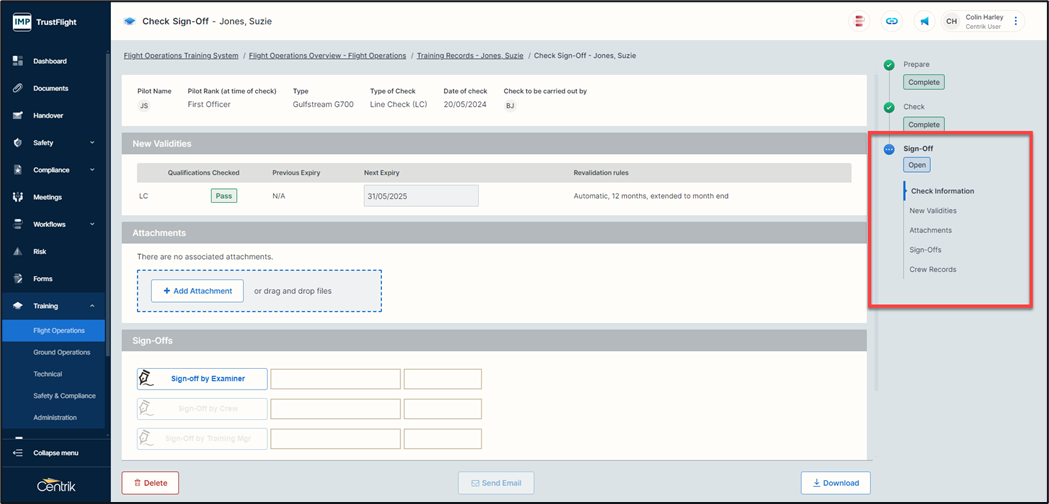The width and height of the screenshot is (1049, 504).
Task: Click the Safety shield icon
Action: pos(18,143)
